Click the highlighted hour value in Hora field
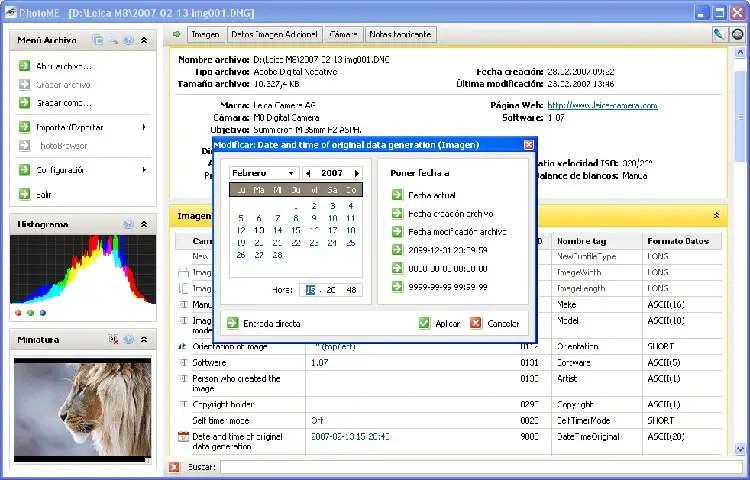This screenshot has height=480, width=750. (310, 290)
